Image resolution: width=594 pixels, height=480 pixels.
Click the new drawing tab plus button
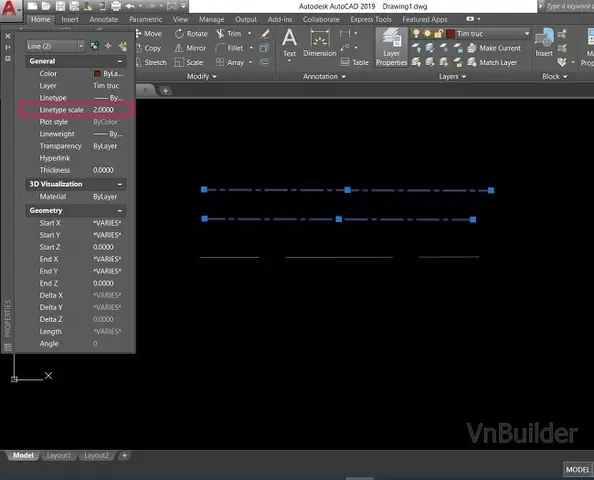[x=165, y=91]
